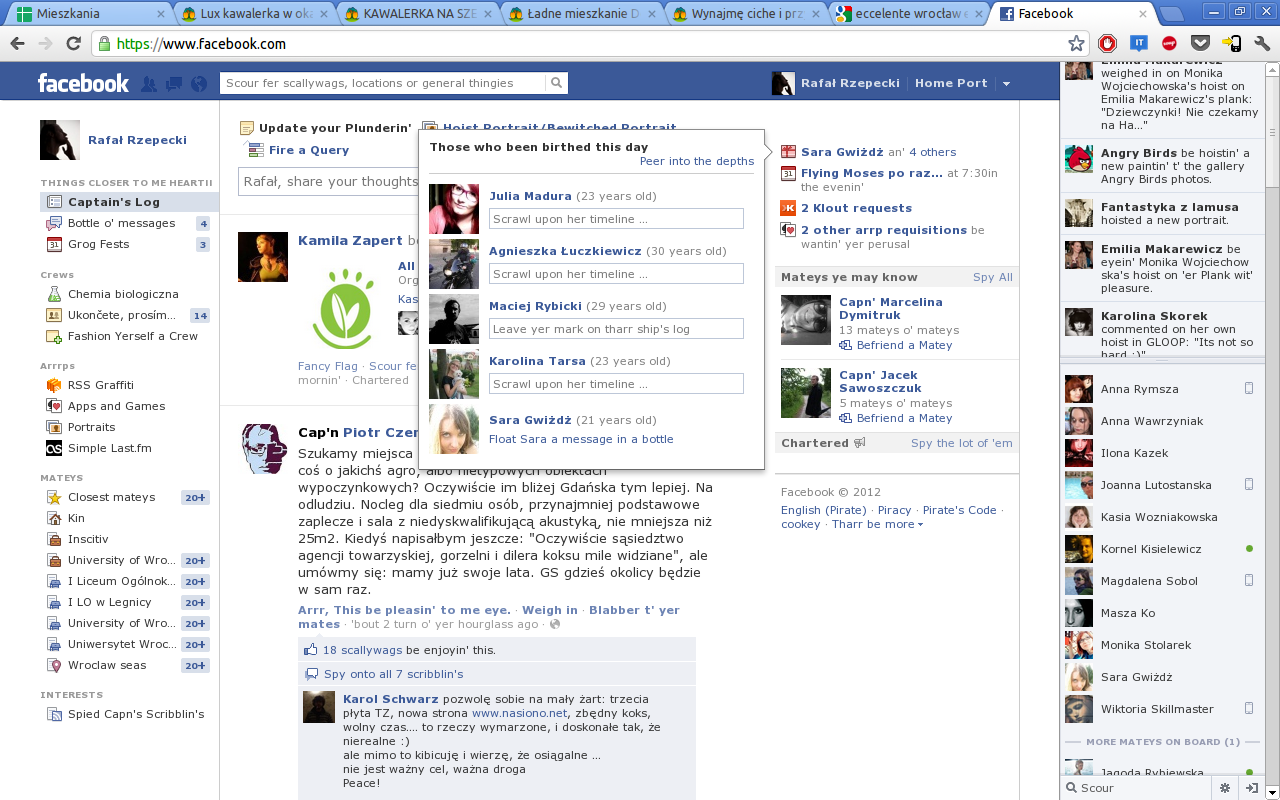Screen dimensions: 1280x800
Task: Reload the page with refresh button
Action: [x=73, y=43]
